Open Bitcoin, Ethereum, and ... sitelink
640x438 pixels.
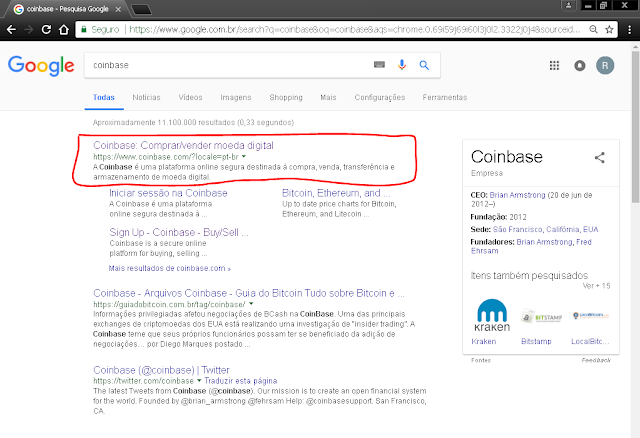(336, 193)
